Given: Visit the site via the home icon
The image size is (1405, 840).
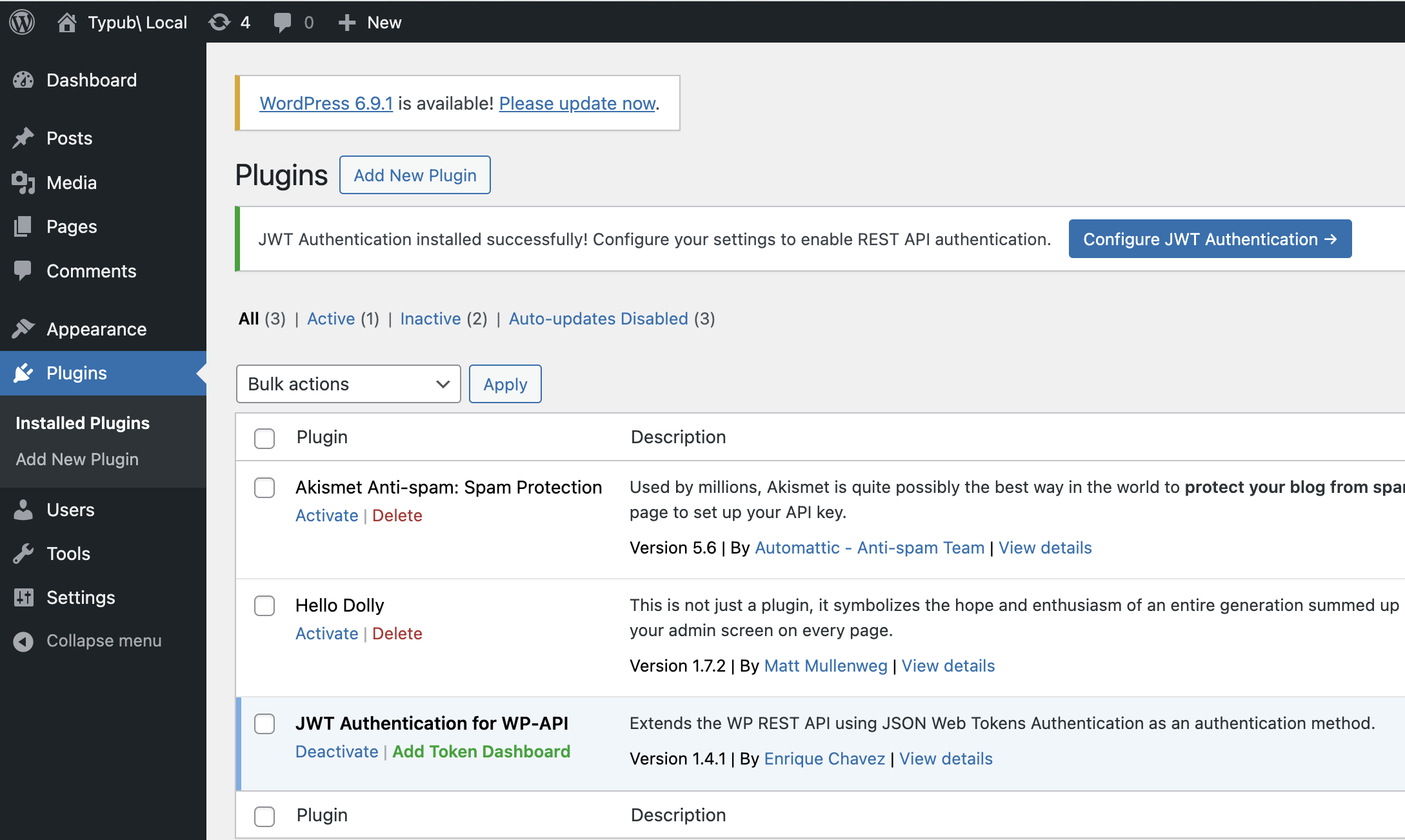Looking at the screenshot, I should point(68,21).
